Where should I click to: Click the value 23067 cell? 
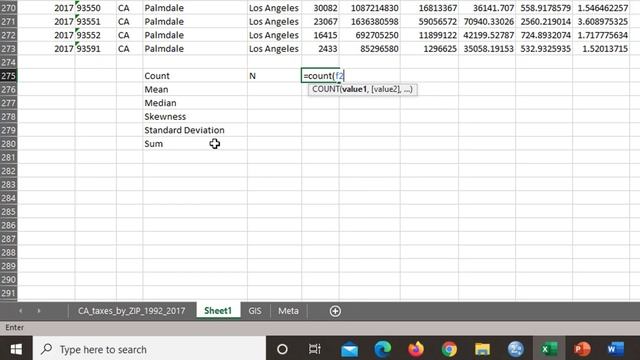coord(320,21)
